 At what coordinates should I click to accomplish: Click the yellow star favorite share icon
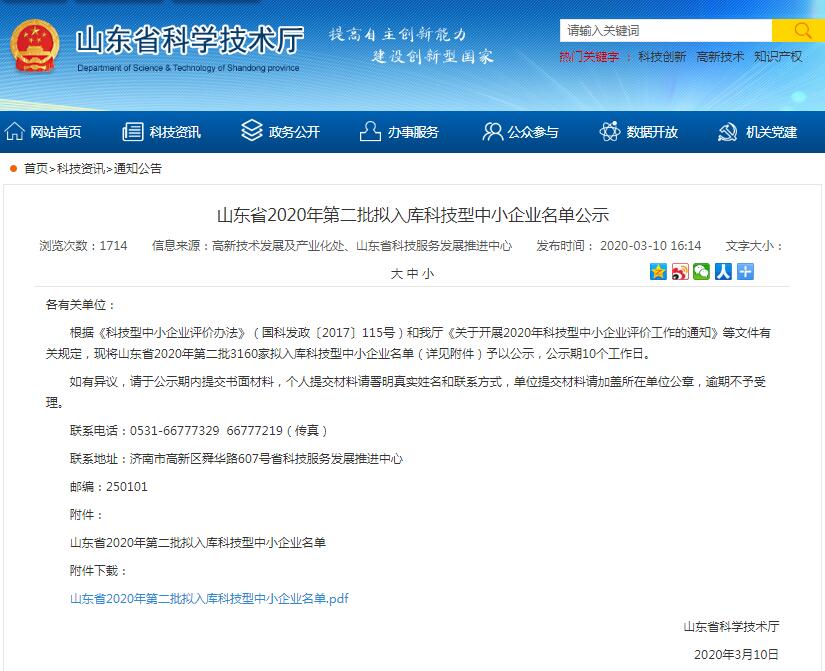pos(657,271)
